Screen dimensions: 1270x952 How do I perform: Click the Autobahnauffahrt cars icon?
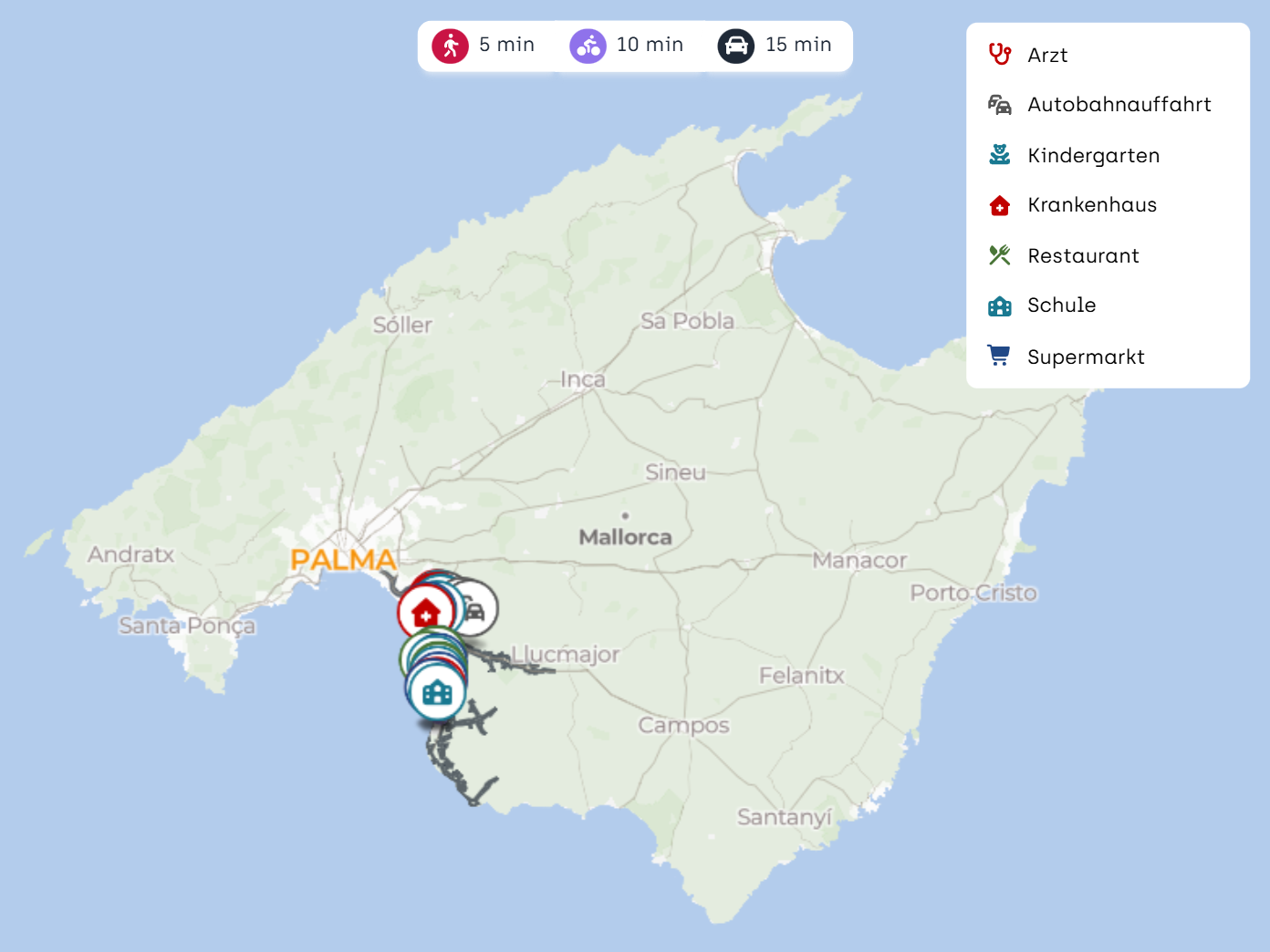tap(1000, 105)
